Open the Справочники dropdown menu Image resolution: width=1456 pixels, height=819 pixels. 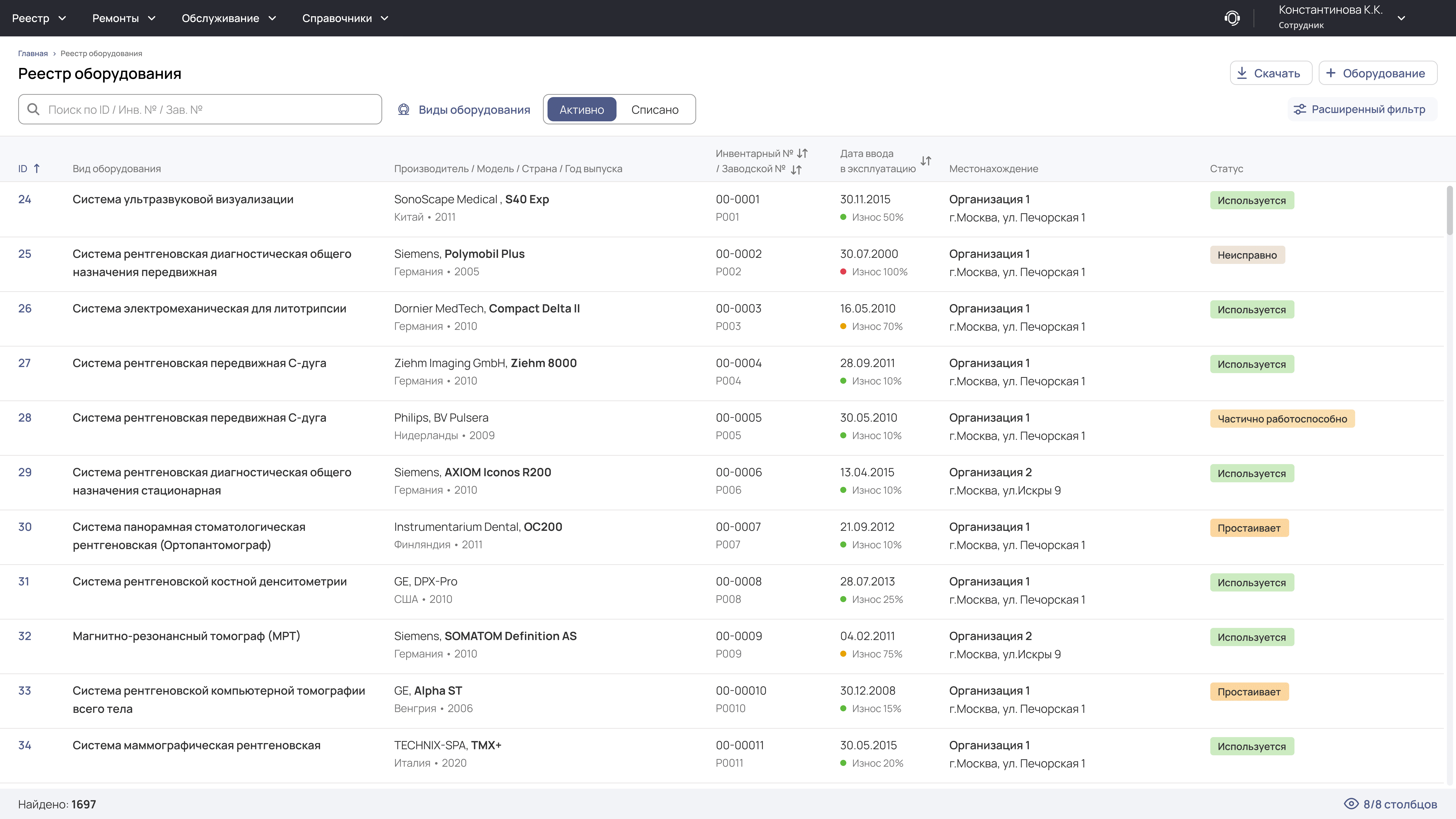(x=345, y=18)
